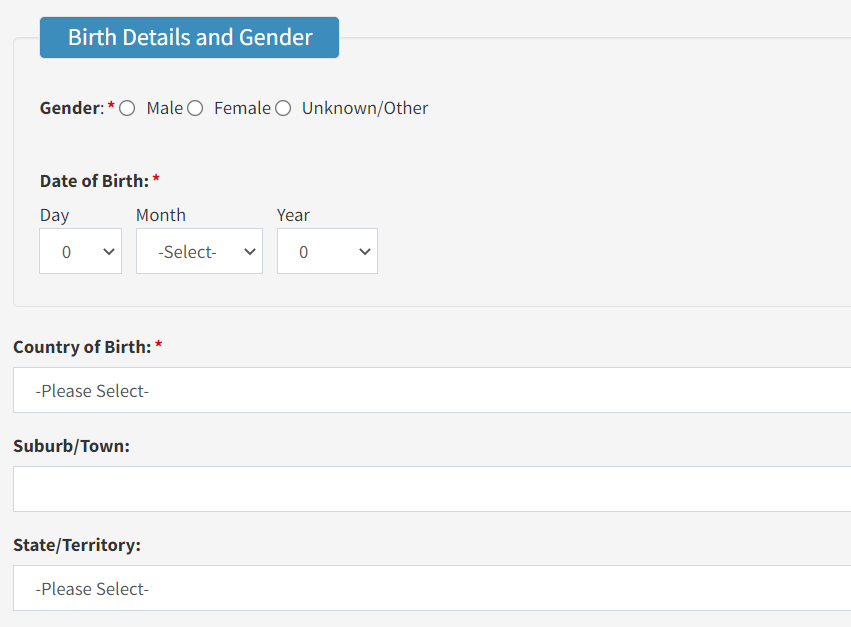Click into the Suburb/Town text field
The image size is (851, 627).
[x=432, y=489]
